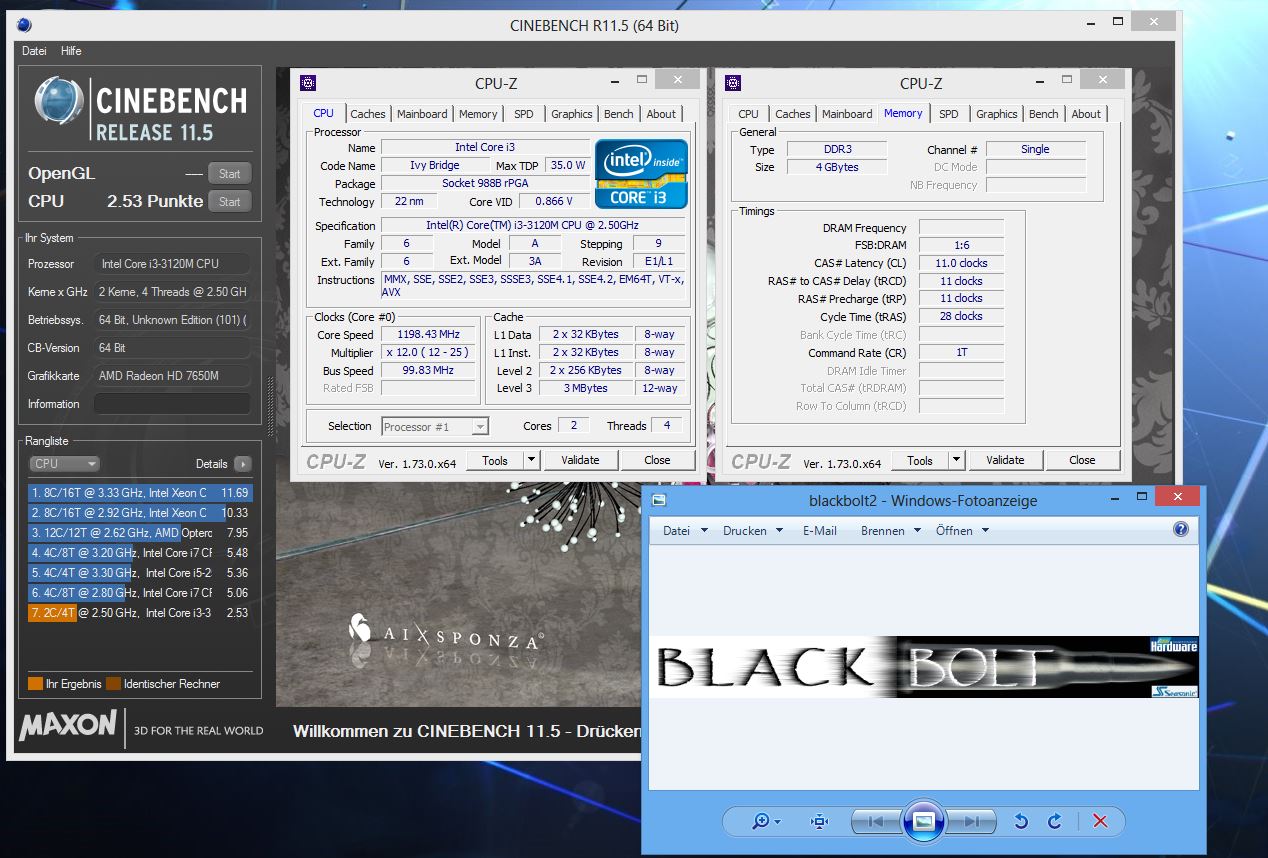Click the Black Bolt banner image
The width and height of the screenshot is (1268, 858).
coord(924,667)
